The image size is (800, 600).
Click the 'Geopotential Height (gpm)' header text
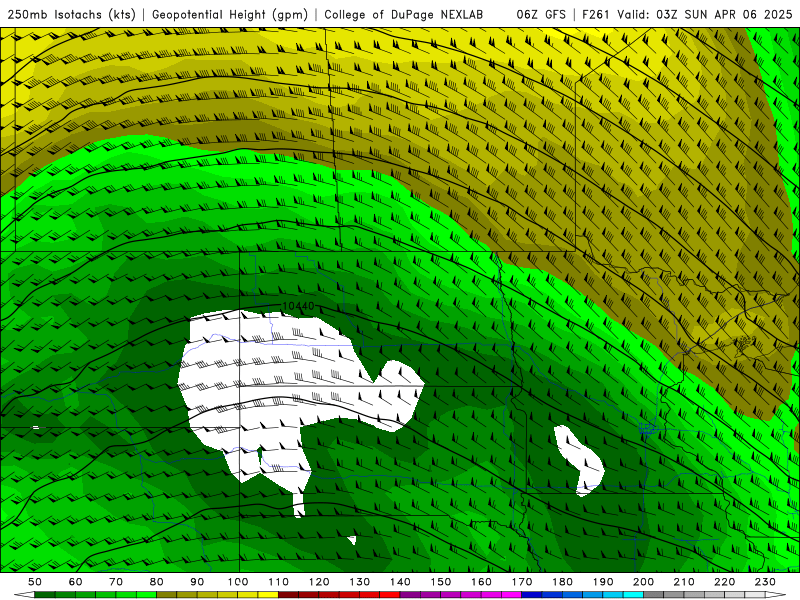coord(230,14)
